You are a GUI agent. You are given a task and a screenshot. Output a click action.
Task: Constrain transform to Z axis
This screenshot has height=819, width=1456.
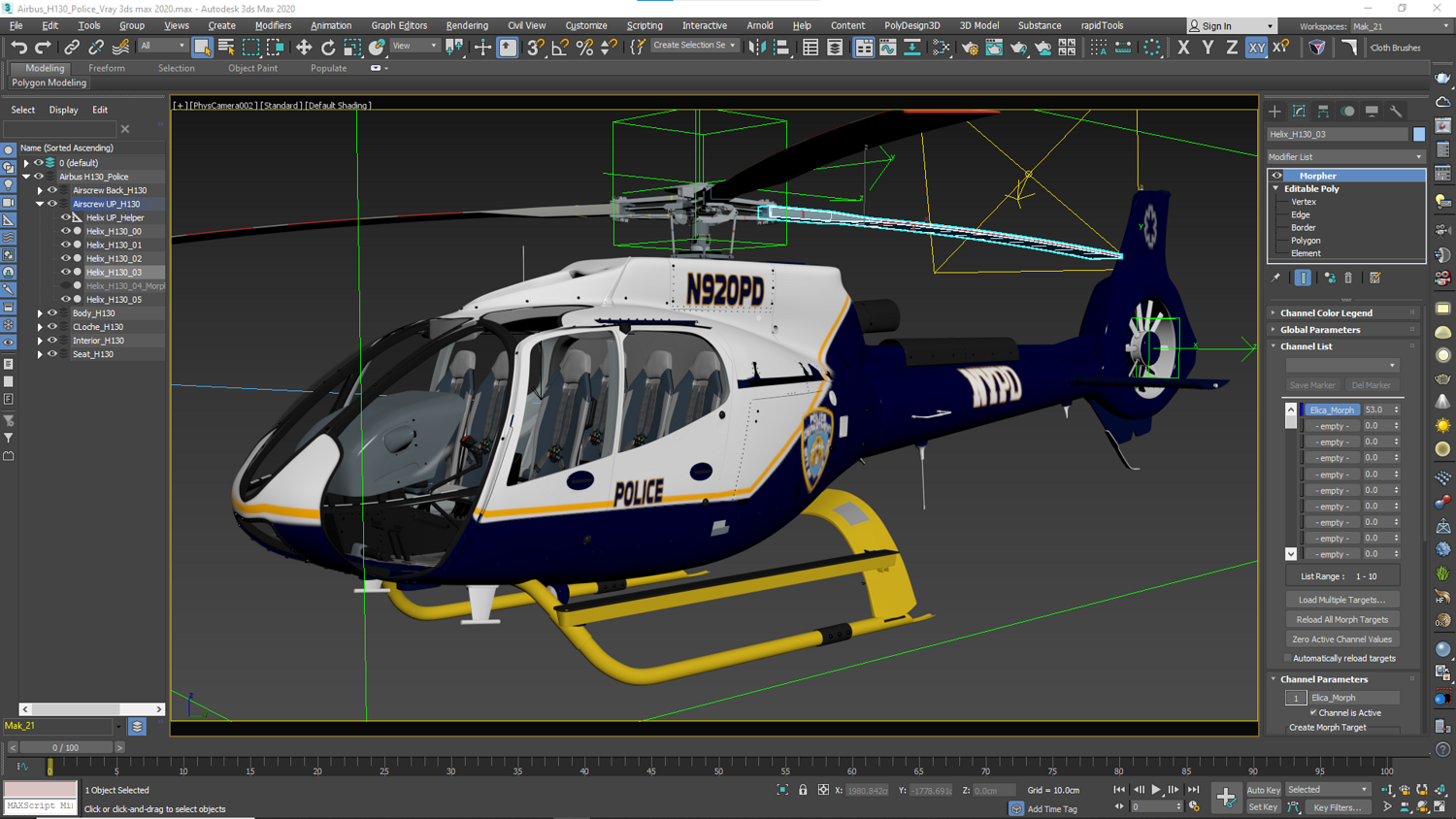pos(1232,47)
